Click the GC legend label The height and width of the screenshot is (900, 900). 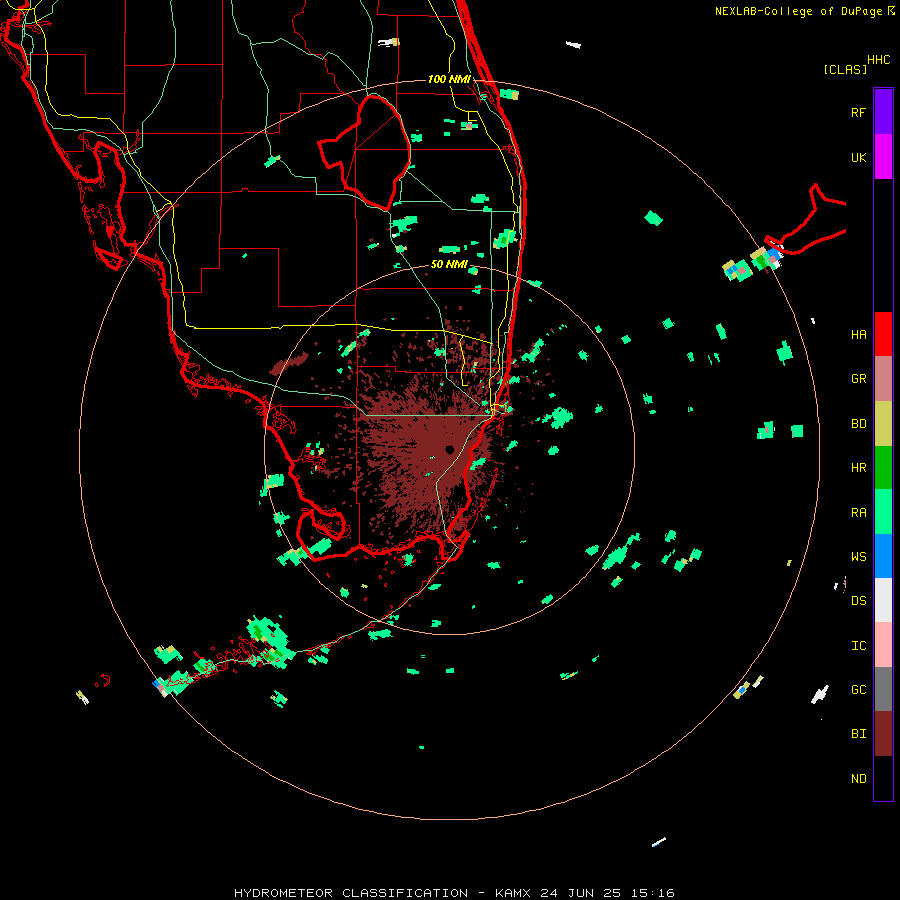[858, 689]
